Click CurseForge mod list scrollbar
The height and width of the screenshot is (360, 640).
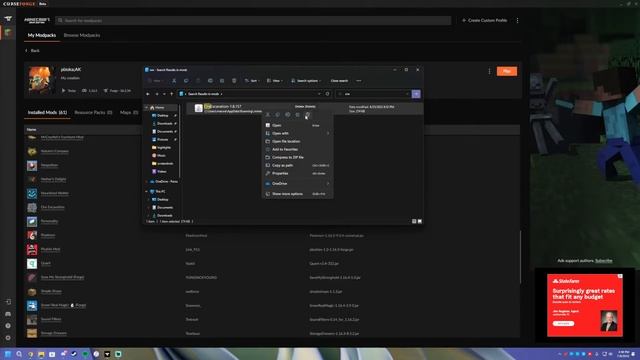tap(520, 256)
